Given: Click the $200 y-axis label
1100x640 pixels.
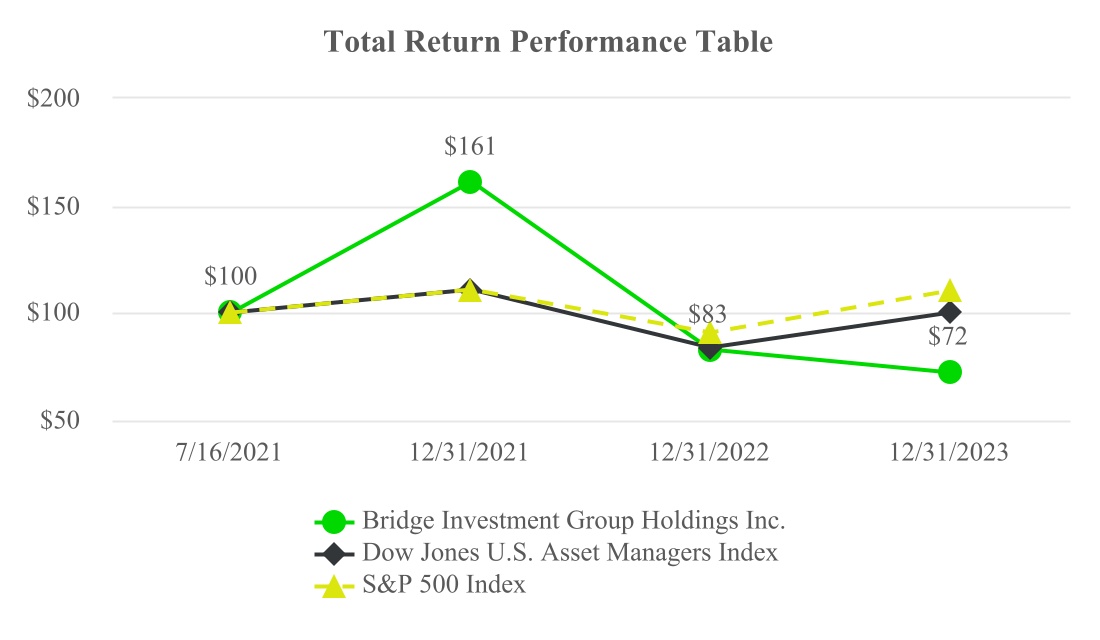Looking at the screenshot, I should click(x=67, y=99).
